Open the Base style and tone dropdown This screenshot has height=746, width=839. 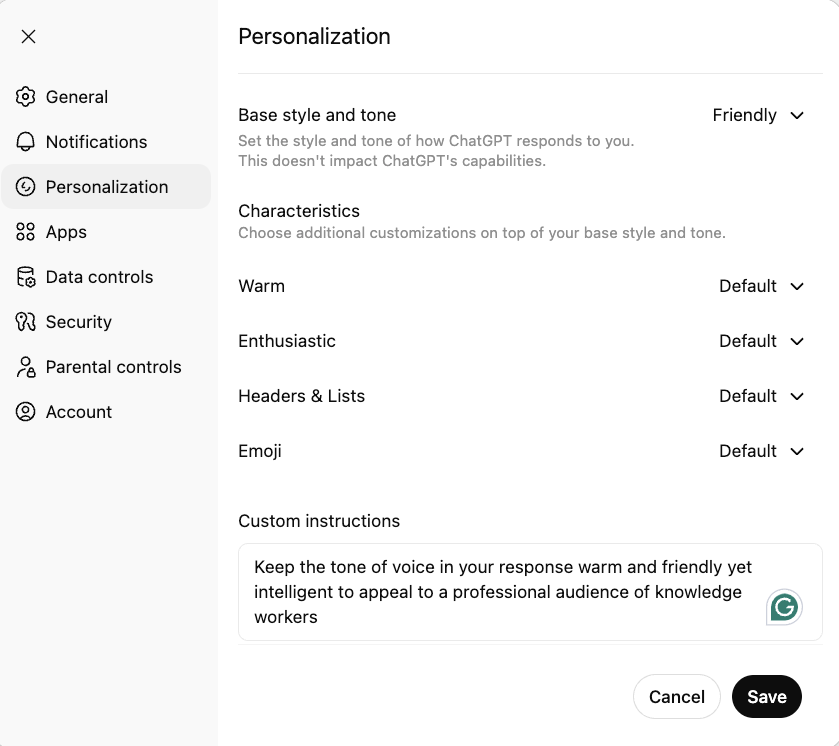click(x=758, y=116)
